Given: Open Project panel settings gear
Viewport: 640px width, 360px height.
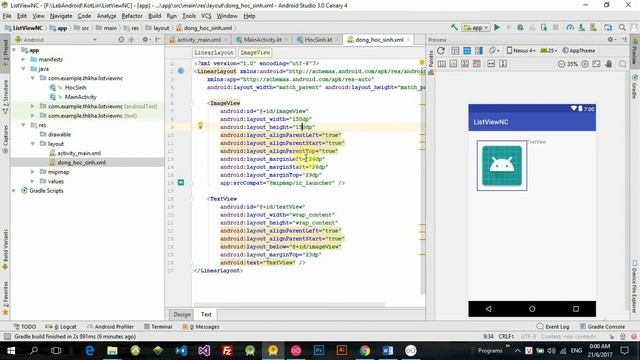Looking at the screenshot, I should pyautogui.click(x=145, y=40).
